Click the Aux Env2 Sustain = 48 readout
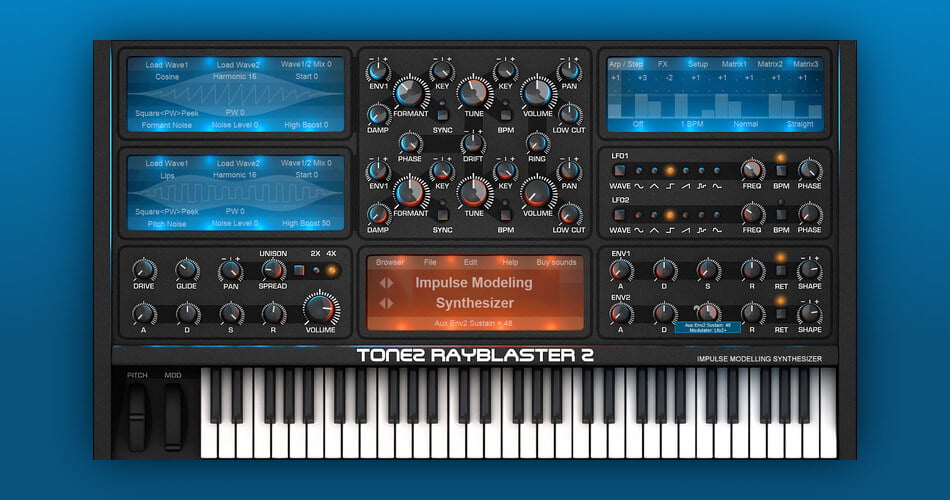 pos(473,324)
